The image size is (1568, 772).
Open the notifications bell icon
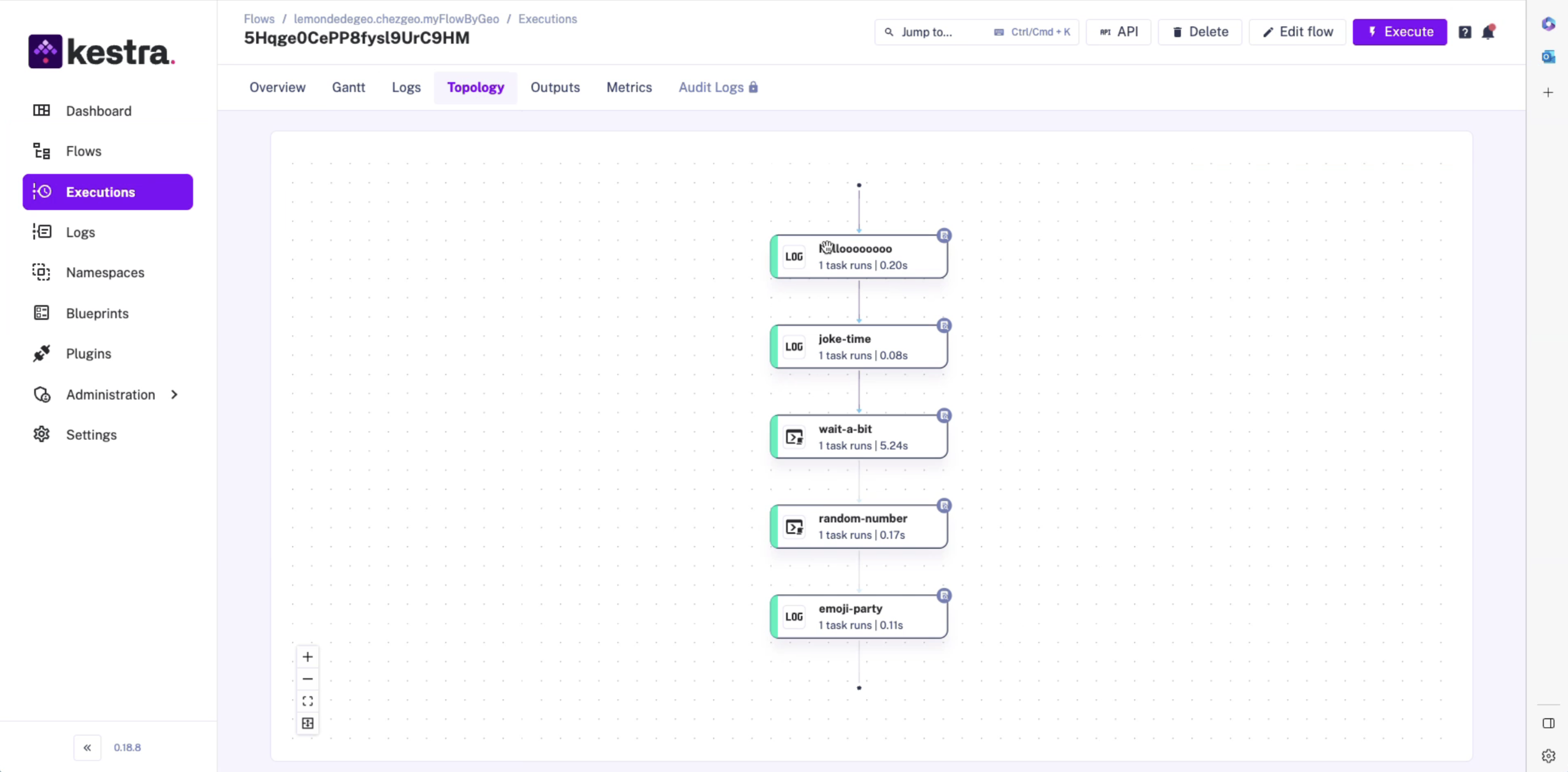[1488, 32]
